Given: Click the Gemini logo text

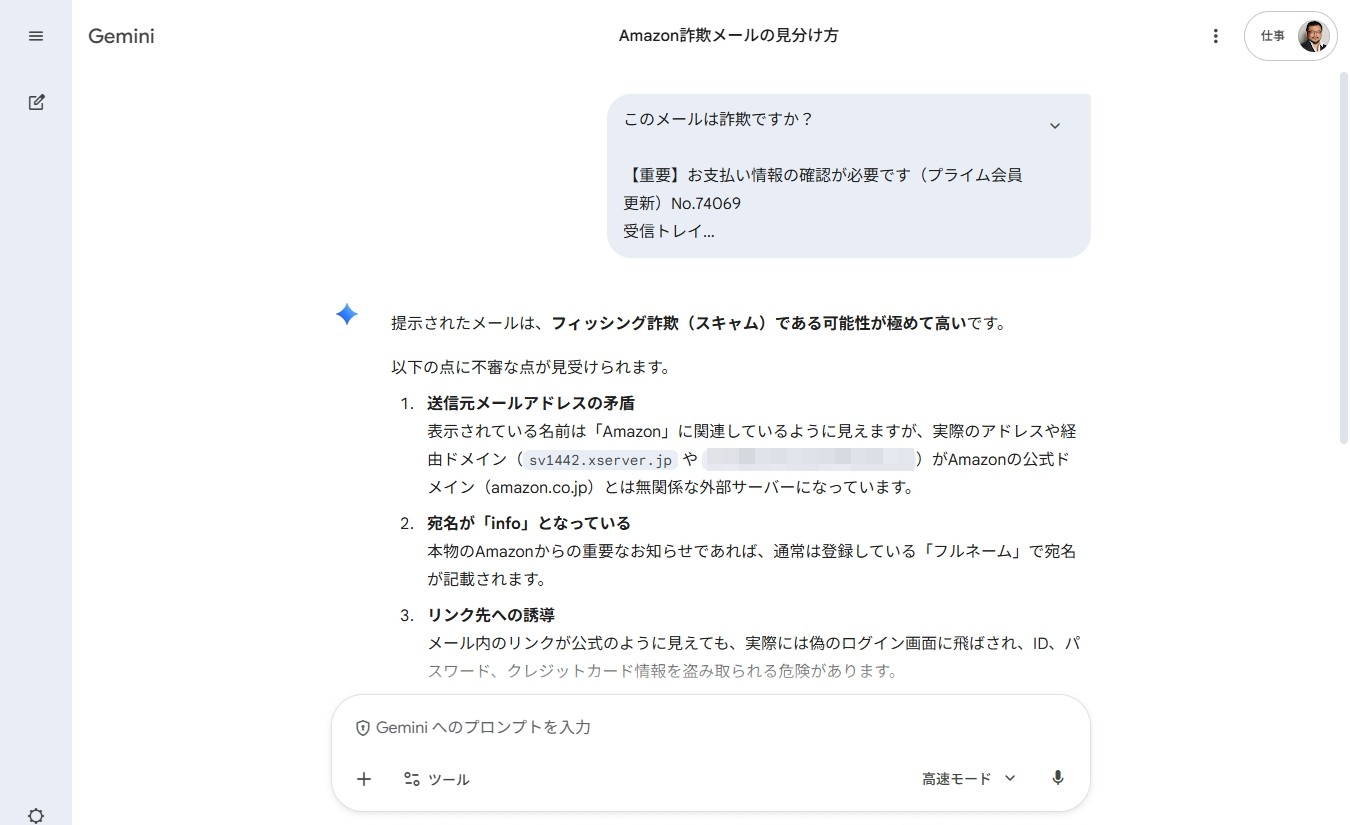Looking at the screenshot, I should tap(121, 36).
